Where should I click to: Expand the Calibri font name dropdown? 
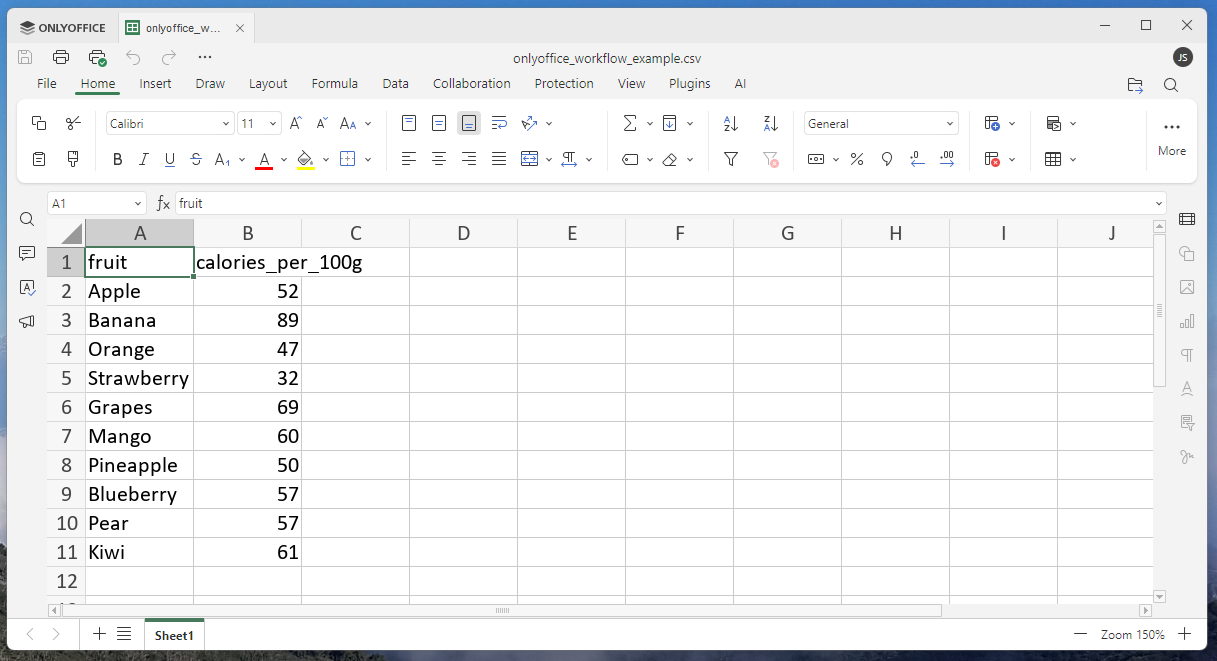[225, 124]
